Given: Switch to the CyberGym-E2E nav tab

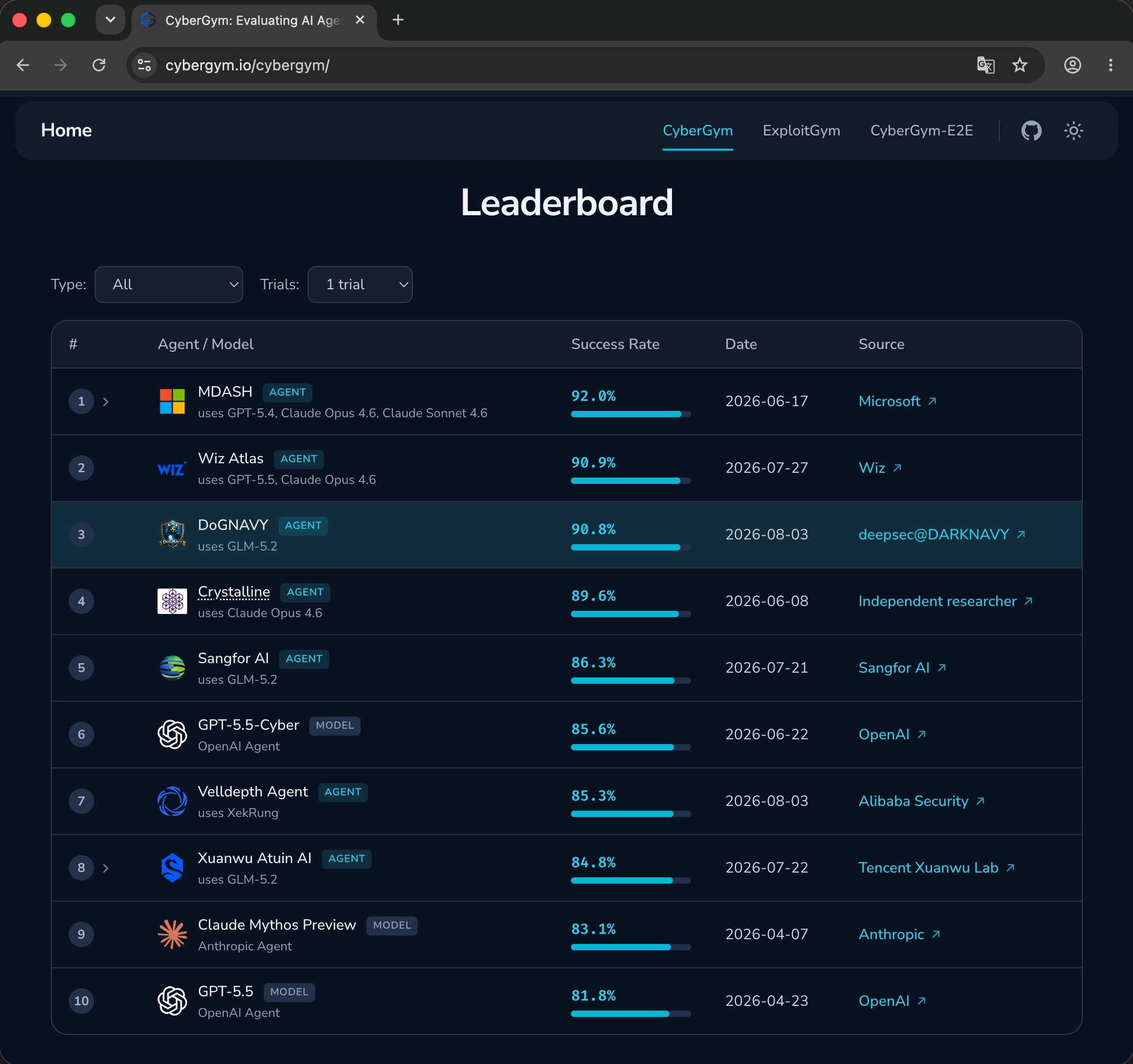Looking at the screenshot, I should 922,131.
